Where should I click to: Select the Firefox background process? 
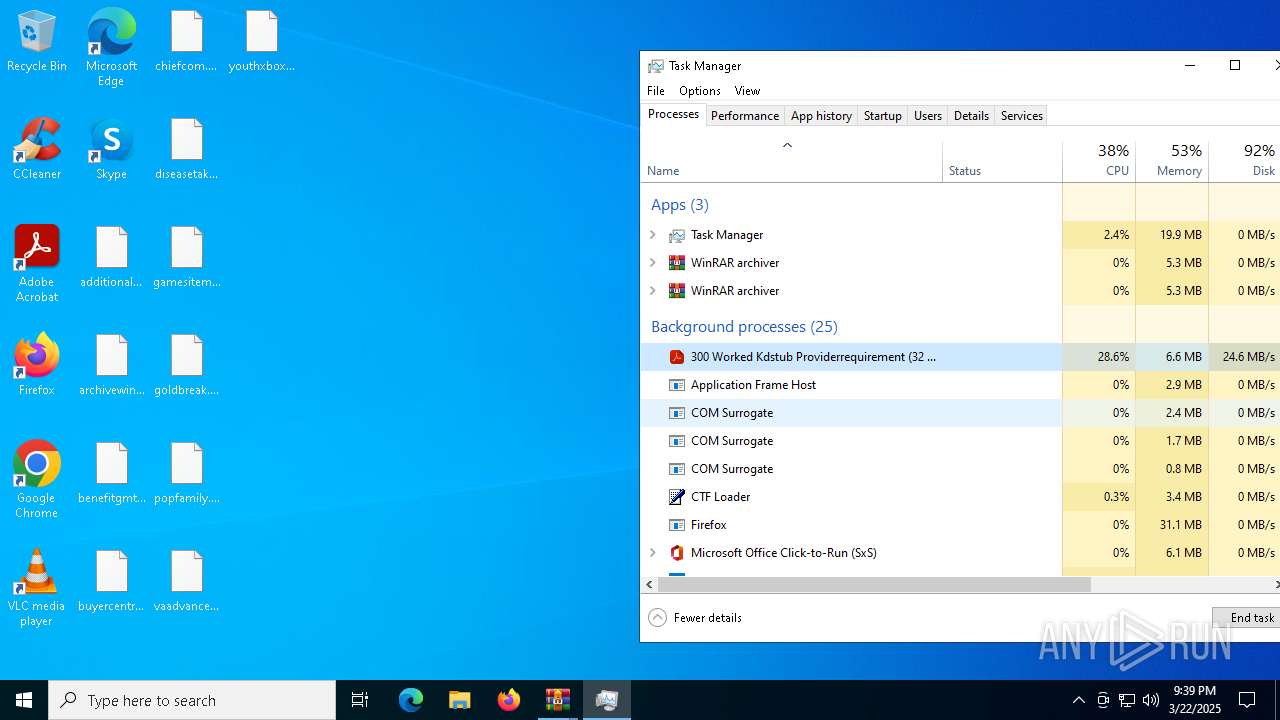click(x=960, y=525)
